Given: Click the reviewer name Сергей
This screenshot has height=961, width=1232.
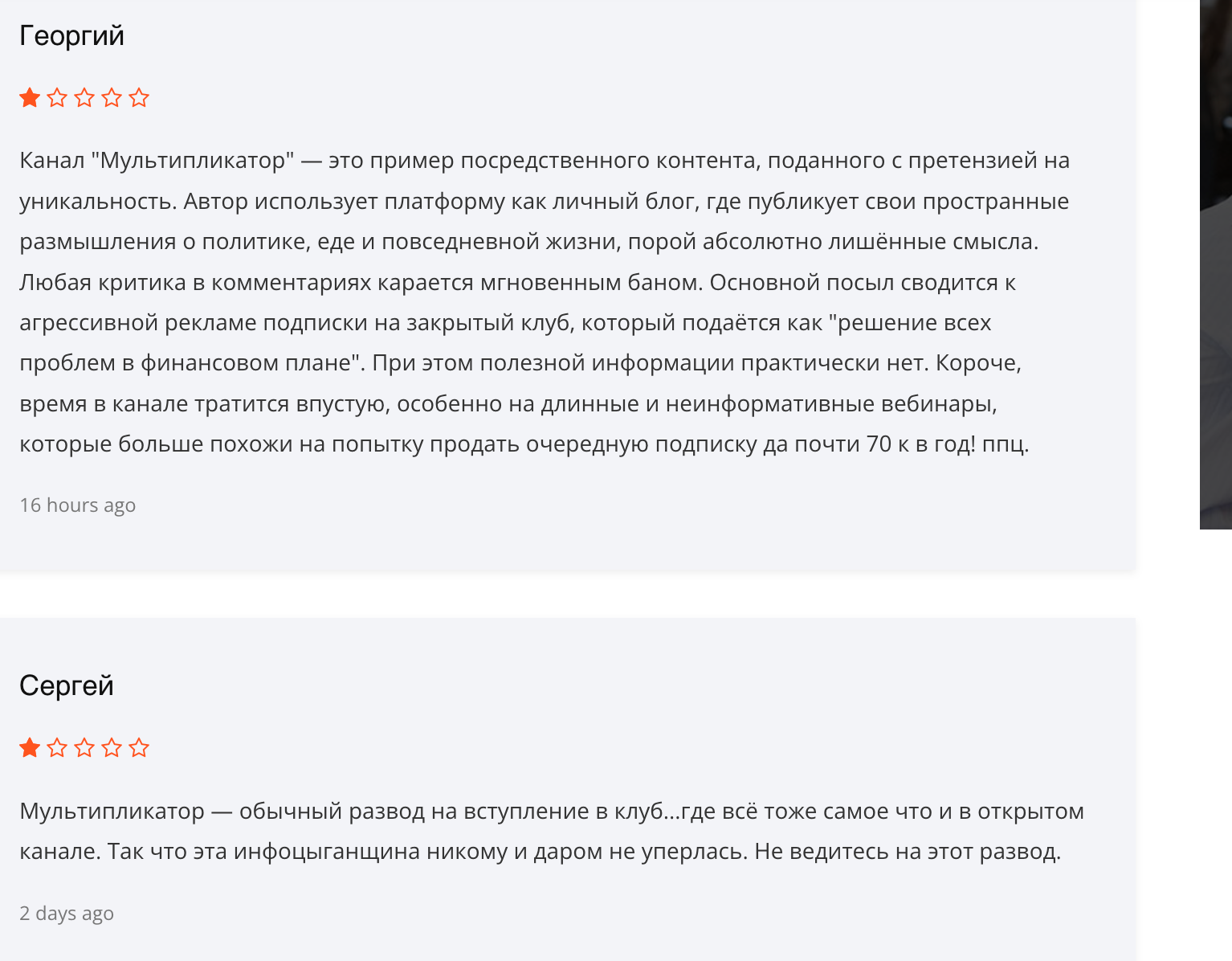Looking at the screenshot, I should tap(67, 686).
